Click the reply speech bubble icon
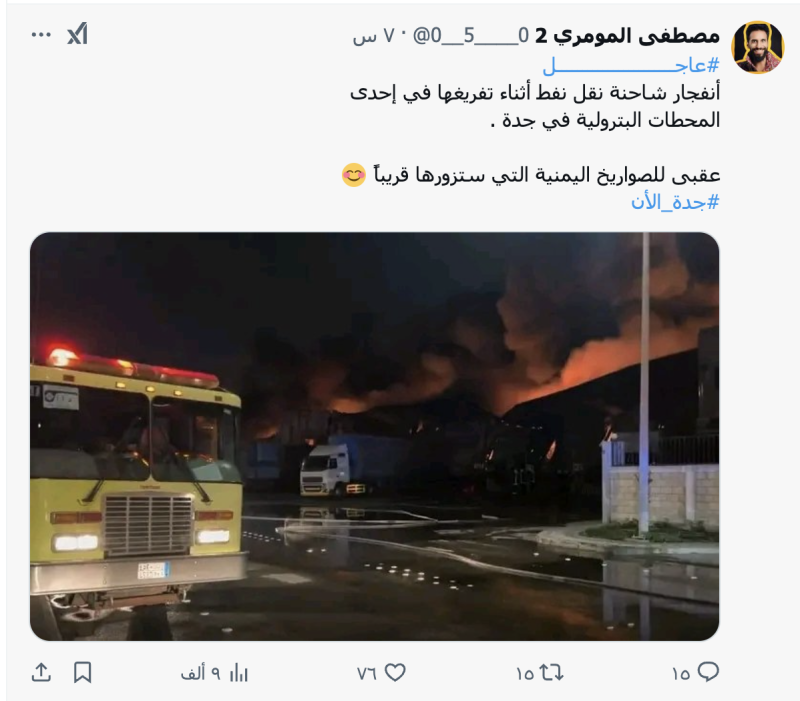 click(x=708, y=672)
